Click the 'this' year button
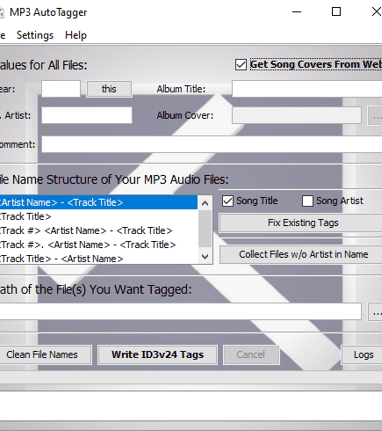This screenshot has height=431, width=382. 109,89
